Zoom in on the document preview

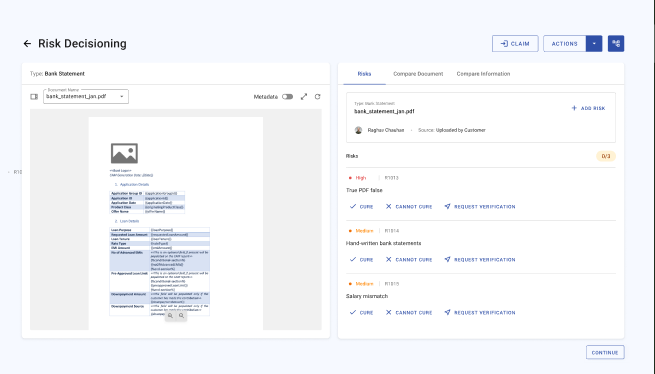[x=170, y=315]
